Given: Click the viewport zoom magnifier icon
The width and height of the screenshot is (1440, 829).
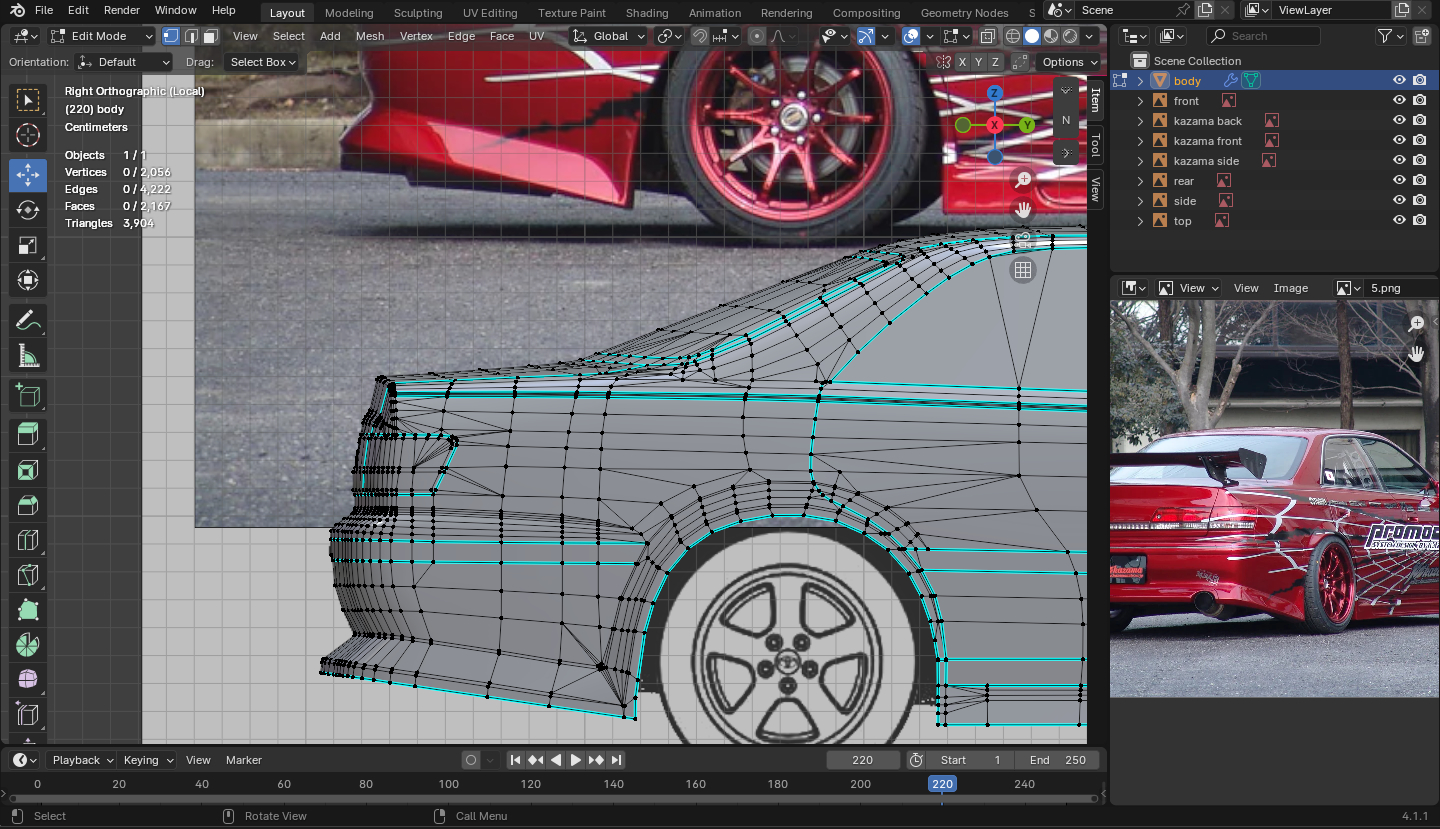Looking at the screenshot, I should click(1023, 180).
